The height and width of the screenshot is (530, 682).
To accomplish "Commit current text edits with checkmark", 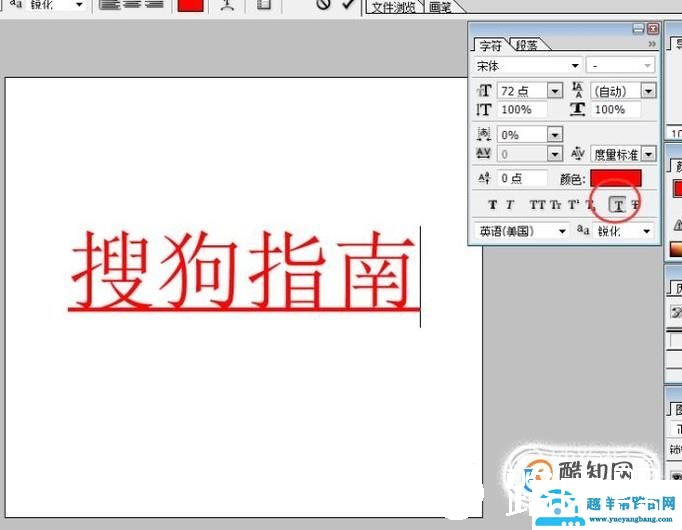I will (348, 4).
